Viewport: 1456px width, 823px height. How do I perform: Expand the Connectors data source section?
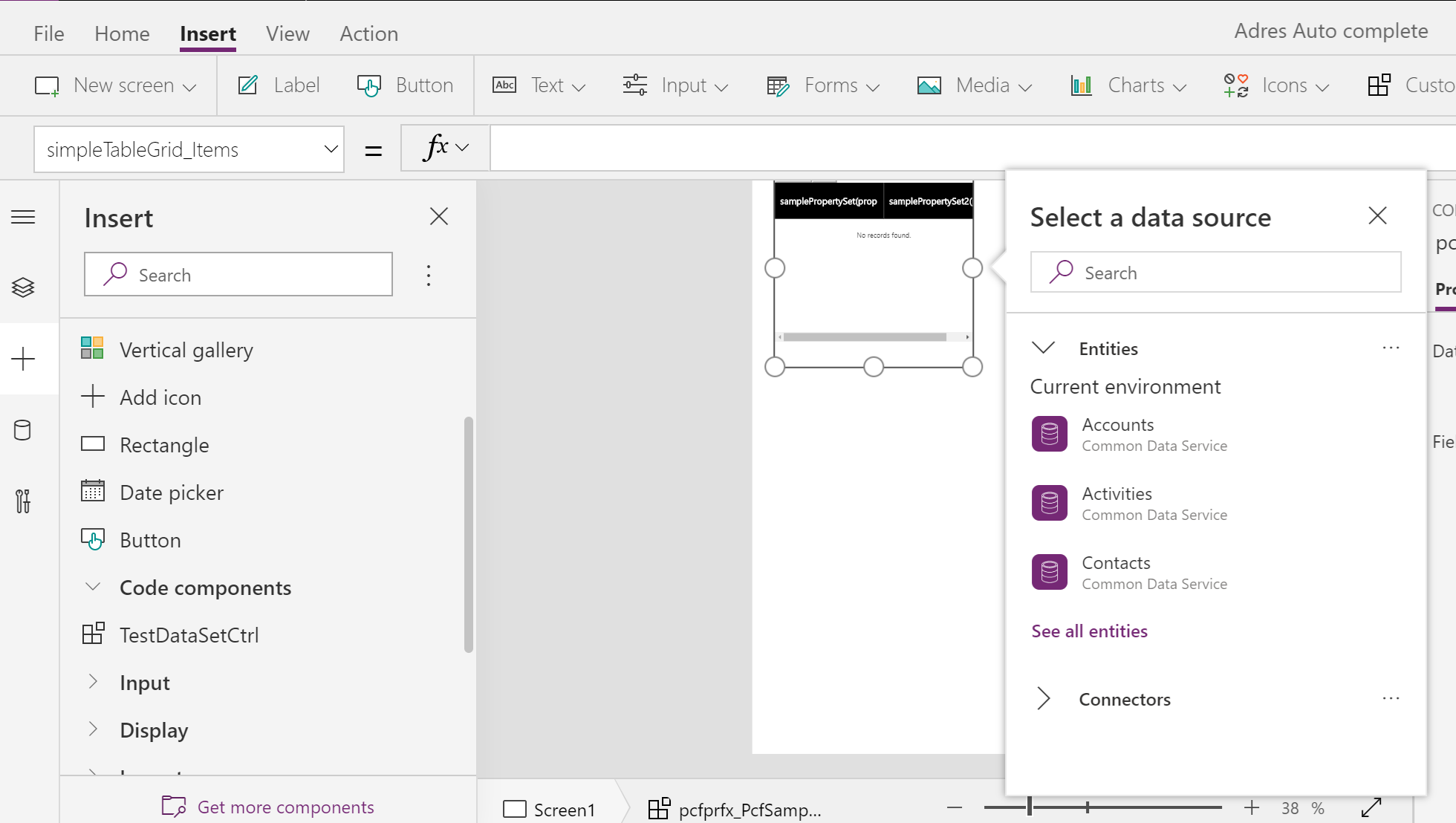1043,699
